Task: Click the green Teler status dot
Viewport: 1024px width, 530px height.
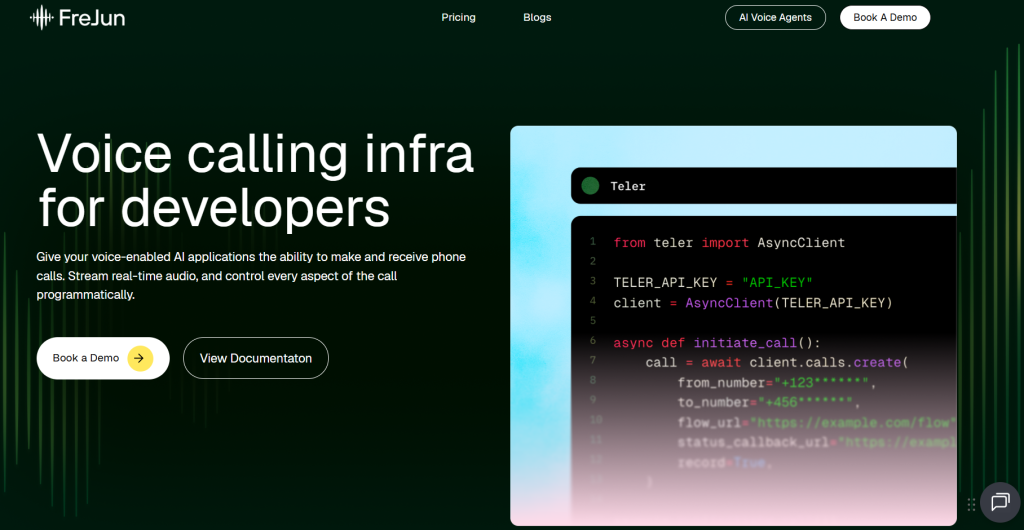Action: pyautogui.click(x=590, y=186)
